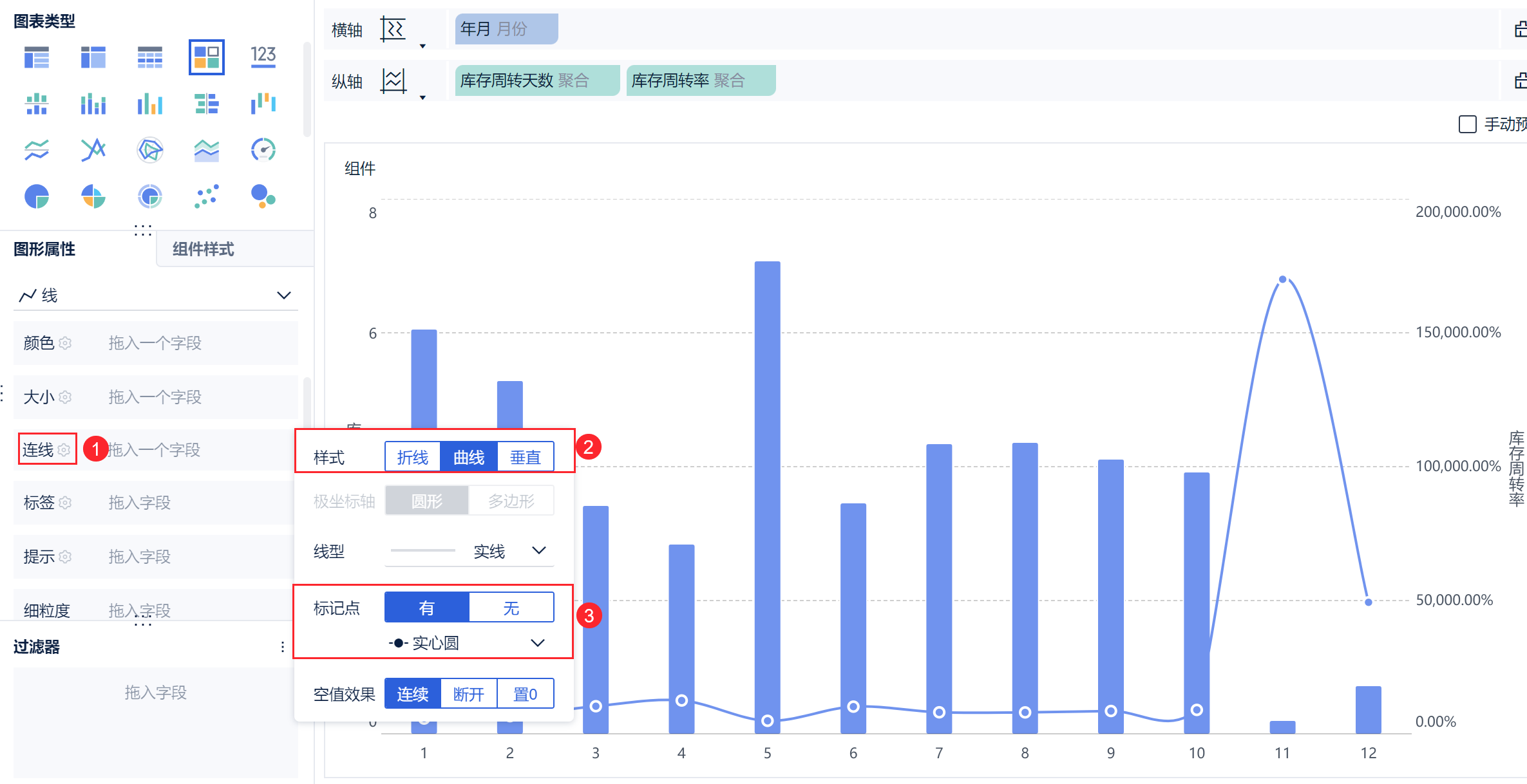Expand the 线 graphic type dropdown
Image resolution: width=1527 pixels, height=784 pixels.
click(x=284, y=295)
